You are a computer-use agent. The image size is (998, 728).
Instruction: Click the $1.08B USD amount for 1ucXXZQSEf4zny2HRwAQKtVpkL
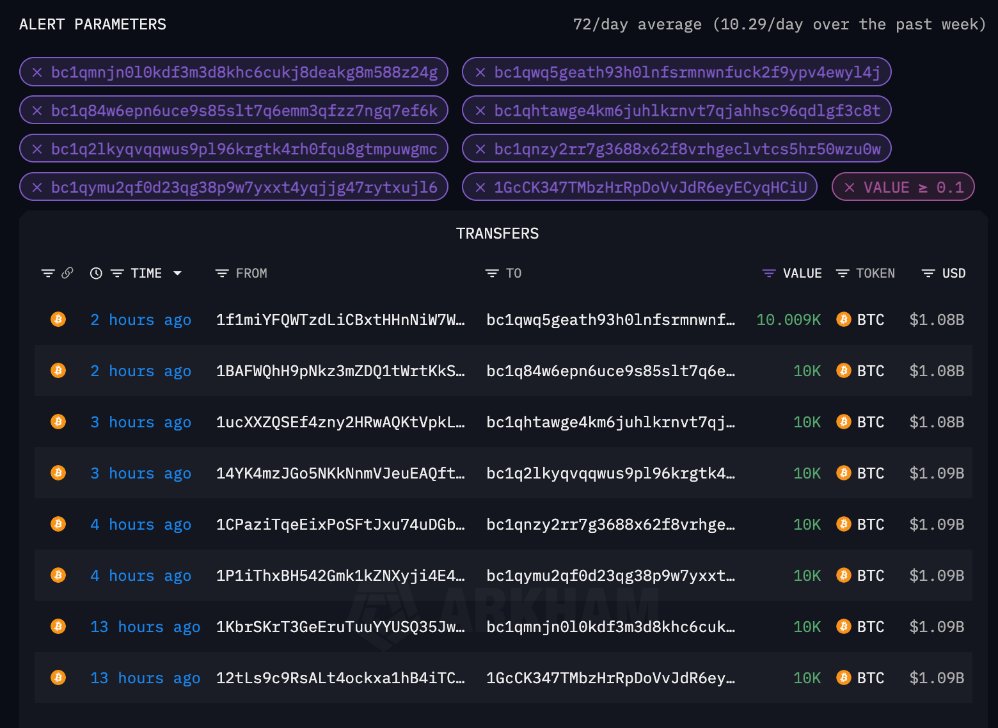tap(936, 422)
